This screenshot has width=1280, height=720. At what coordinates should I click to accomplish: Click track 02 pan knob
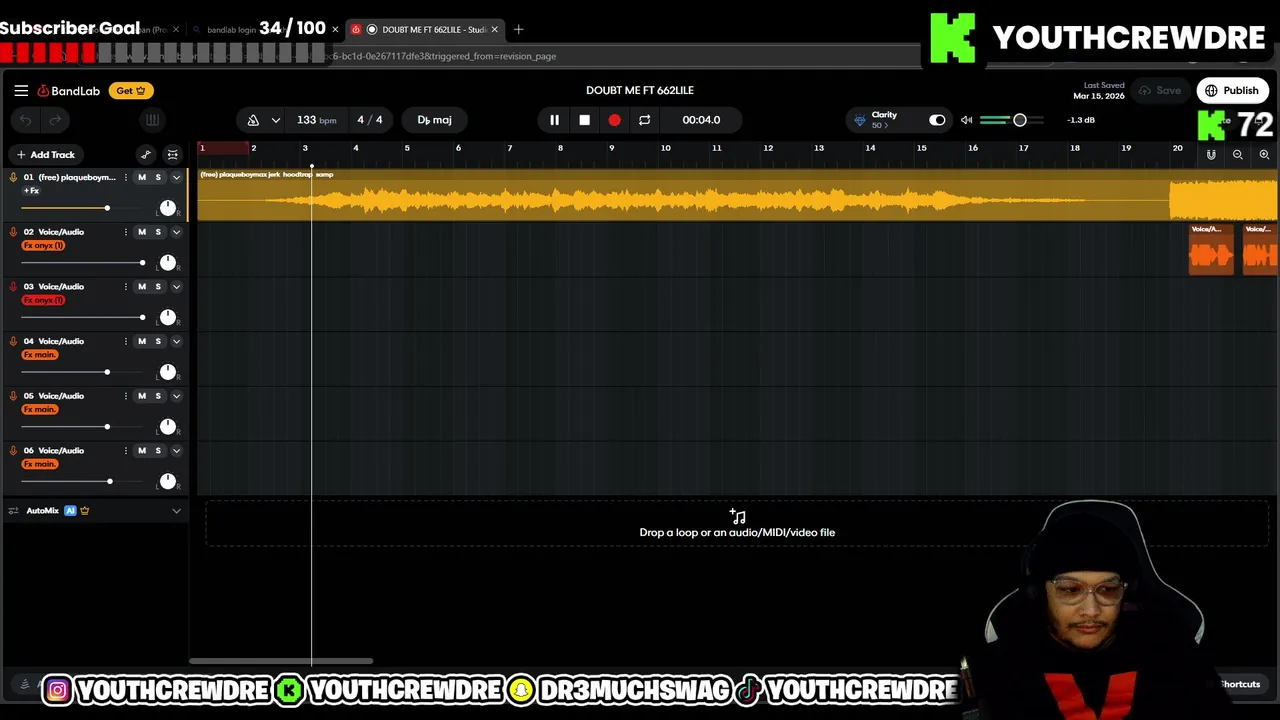coord(168,262)
